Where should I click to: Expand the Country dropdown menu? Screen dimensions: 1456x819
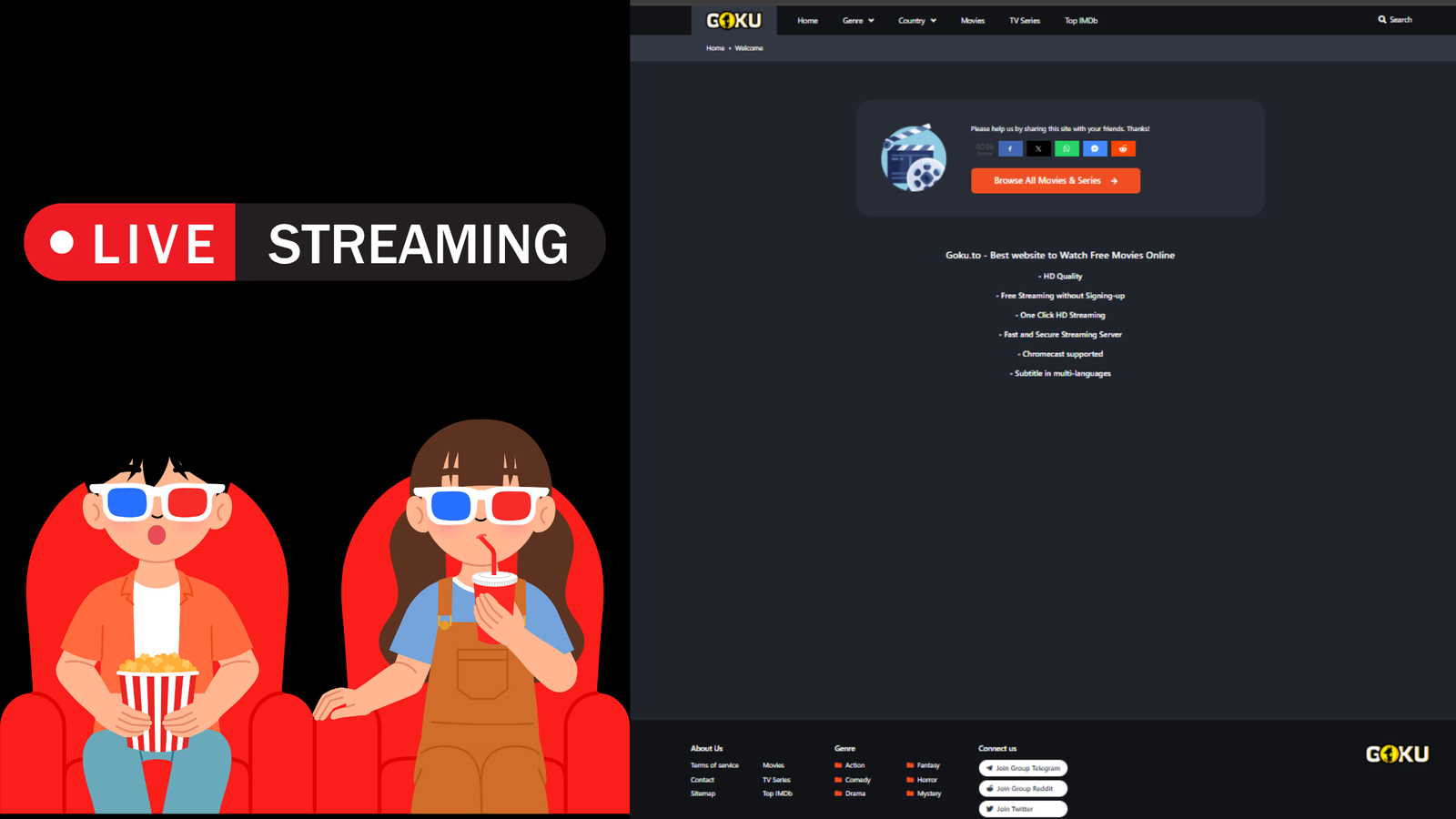click(916, 20)
